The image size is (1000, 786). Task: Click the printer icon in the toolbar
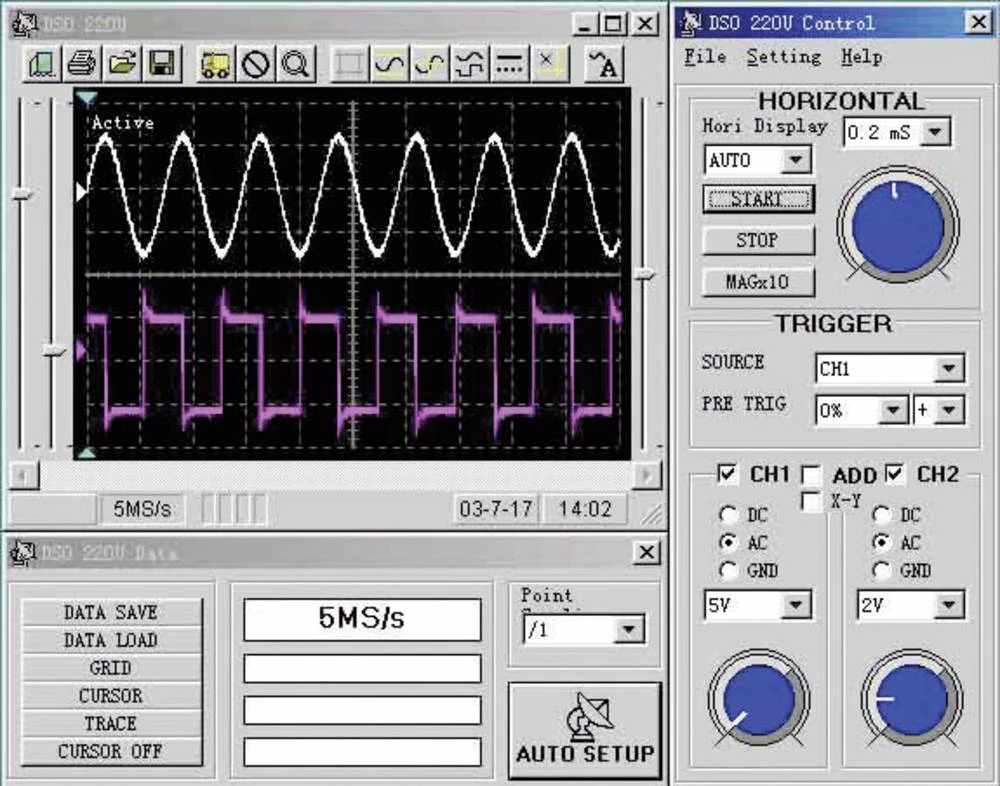[81, 64]
